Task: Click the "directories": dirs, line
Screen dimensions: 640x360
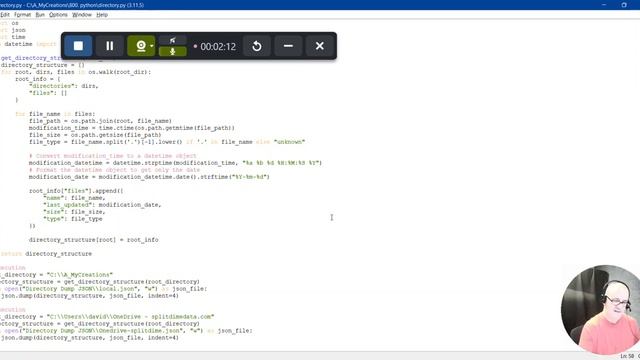Action: (64, 86)
